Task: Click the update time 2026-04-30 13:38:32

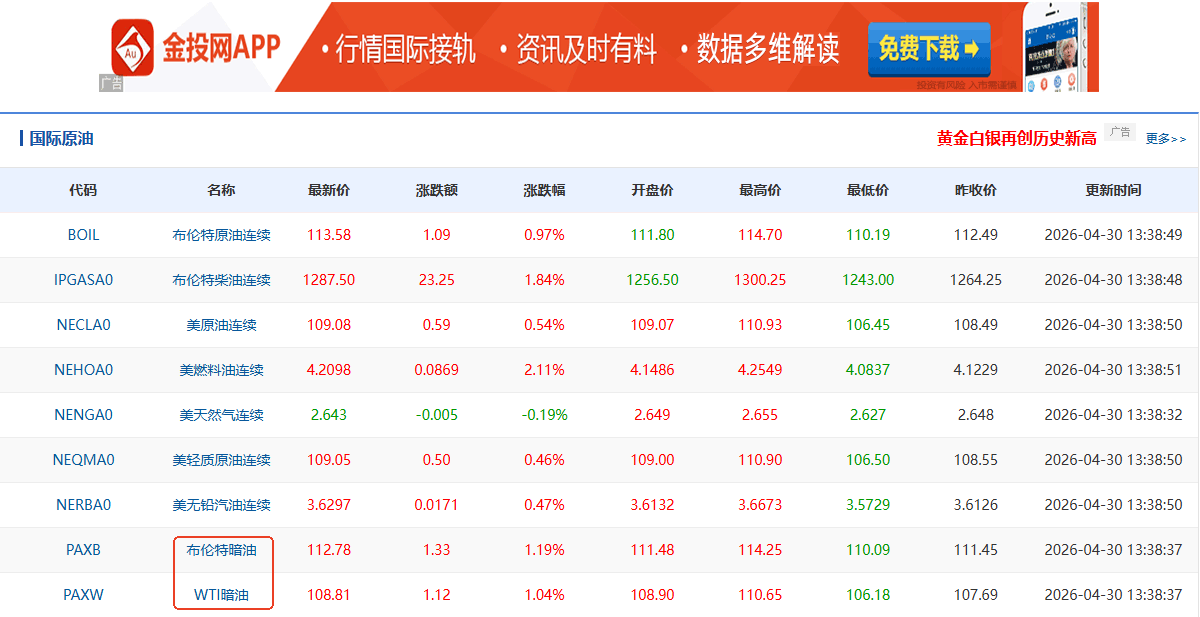Action: [x=1113, y=415]
